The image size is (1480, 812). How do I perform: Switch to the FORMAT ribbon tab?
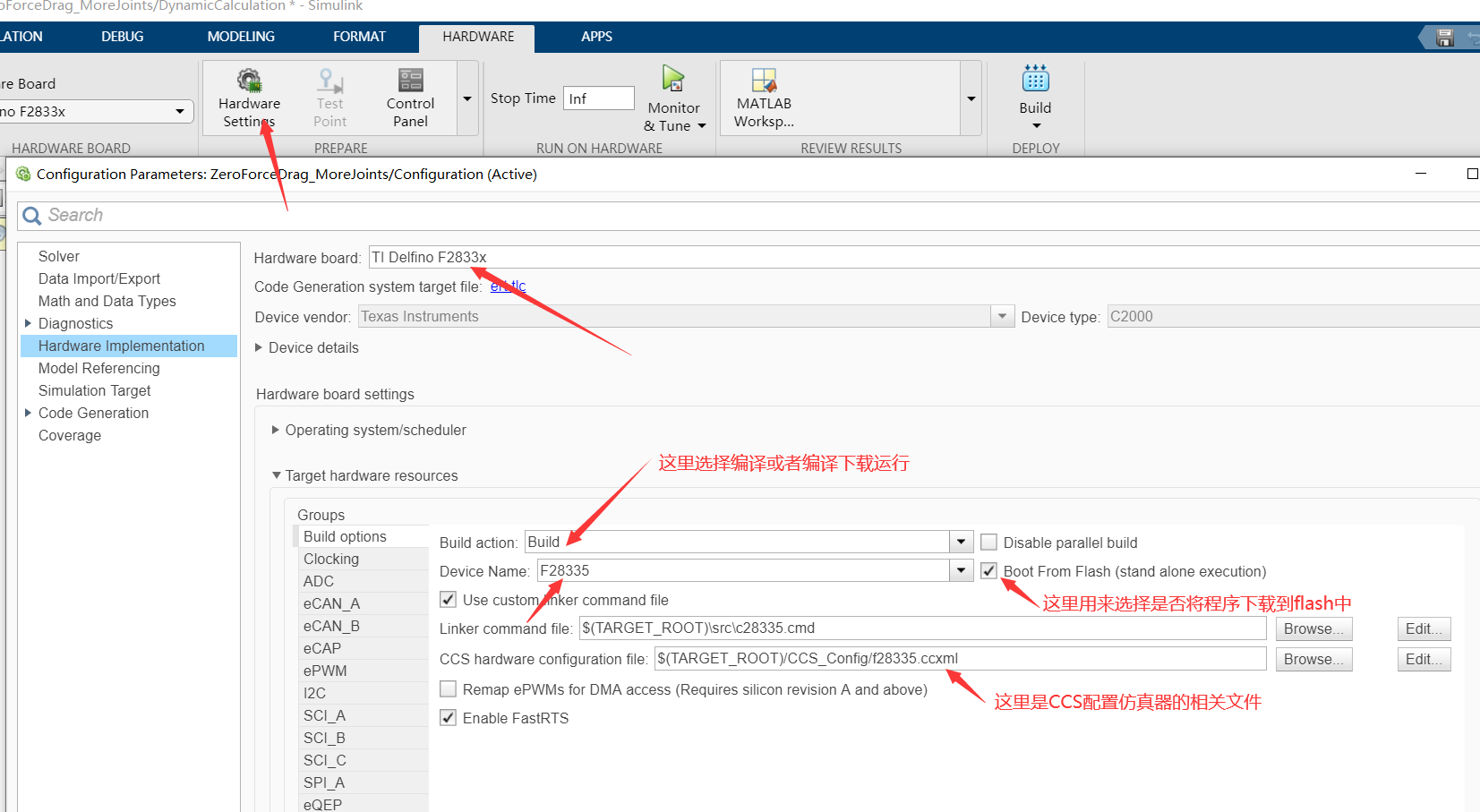click(359, 37)
